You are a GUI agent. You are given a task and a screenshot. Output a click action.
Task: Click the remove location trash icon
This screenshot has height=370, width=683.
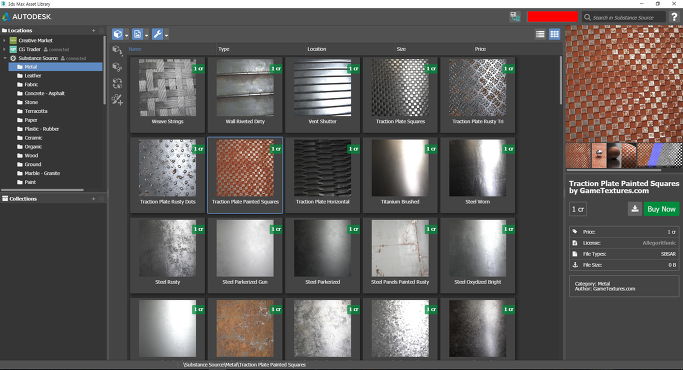pyautogui.click(x=101, y=31)
